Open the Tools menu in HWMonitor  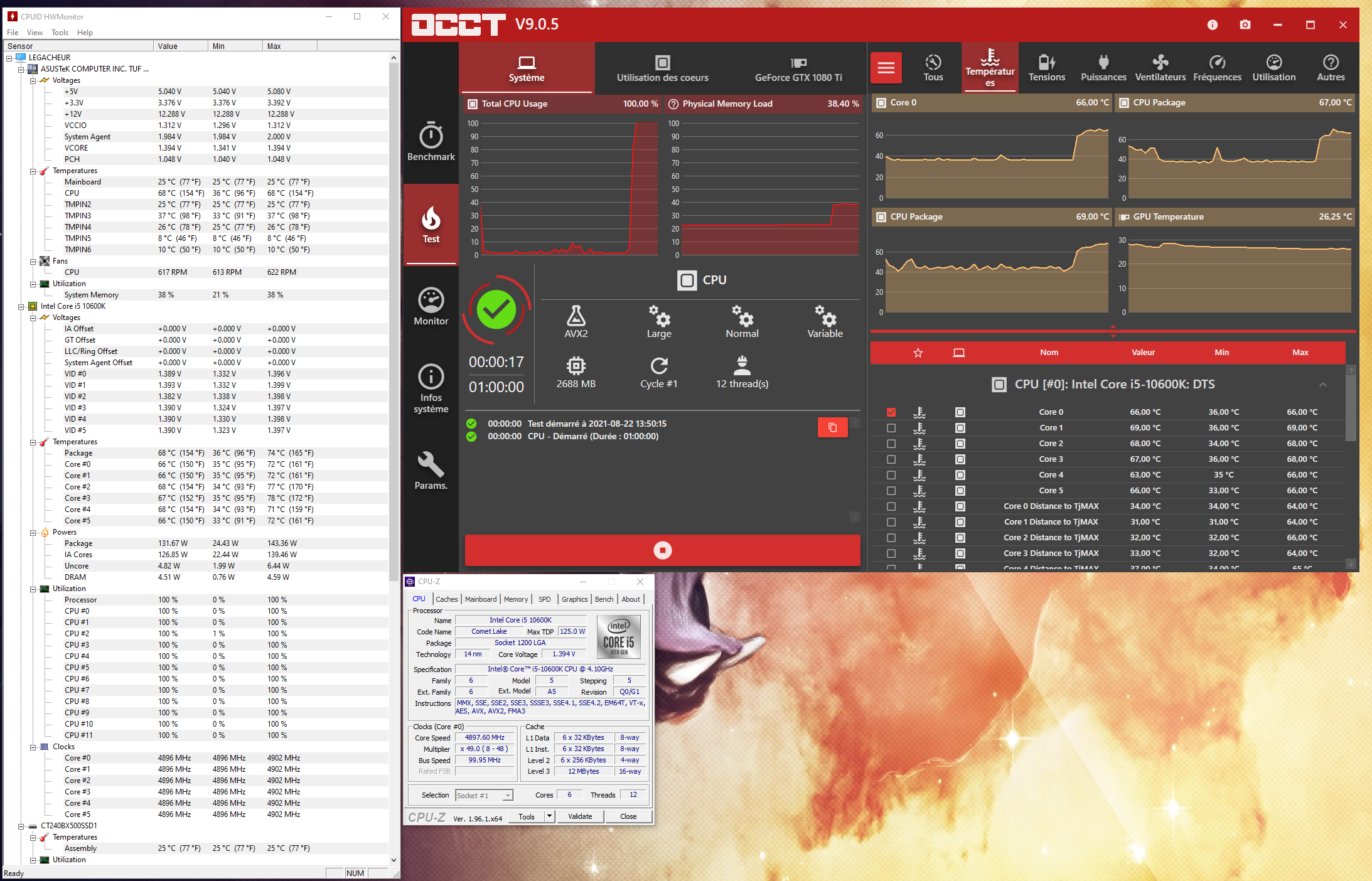(60, 33)
